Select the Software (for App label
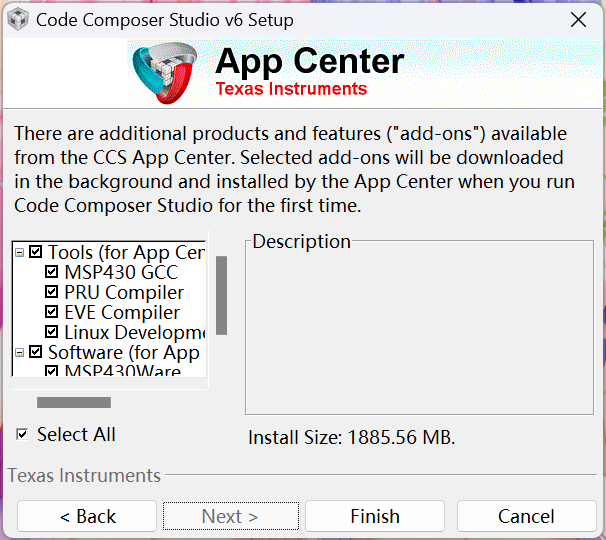Image resolution: width=606 pixels, height=540 pixels. 124,353
